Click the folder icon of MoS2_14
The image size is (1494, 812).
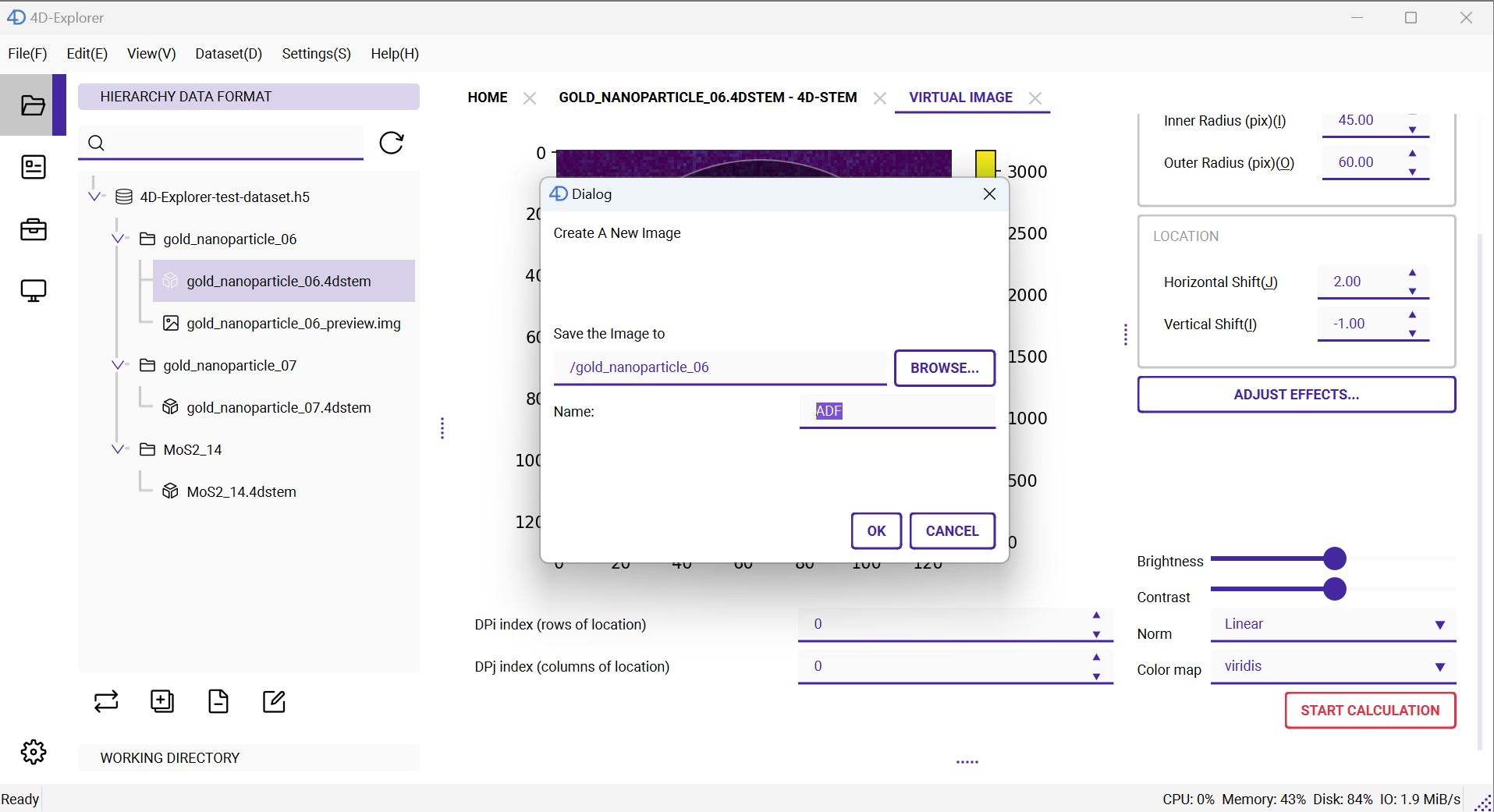click(147, 449)
